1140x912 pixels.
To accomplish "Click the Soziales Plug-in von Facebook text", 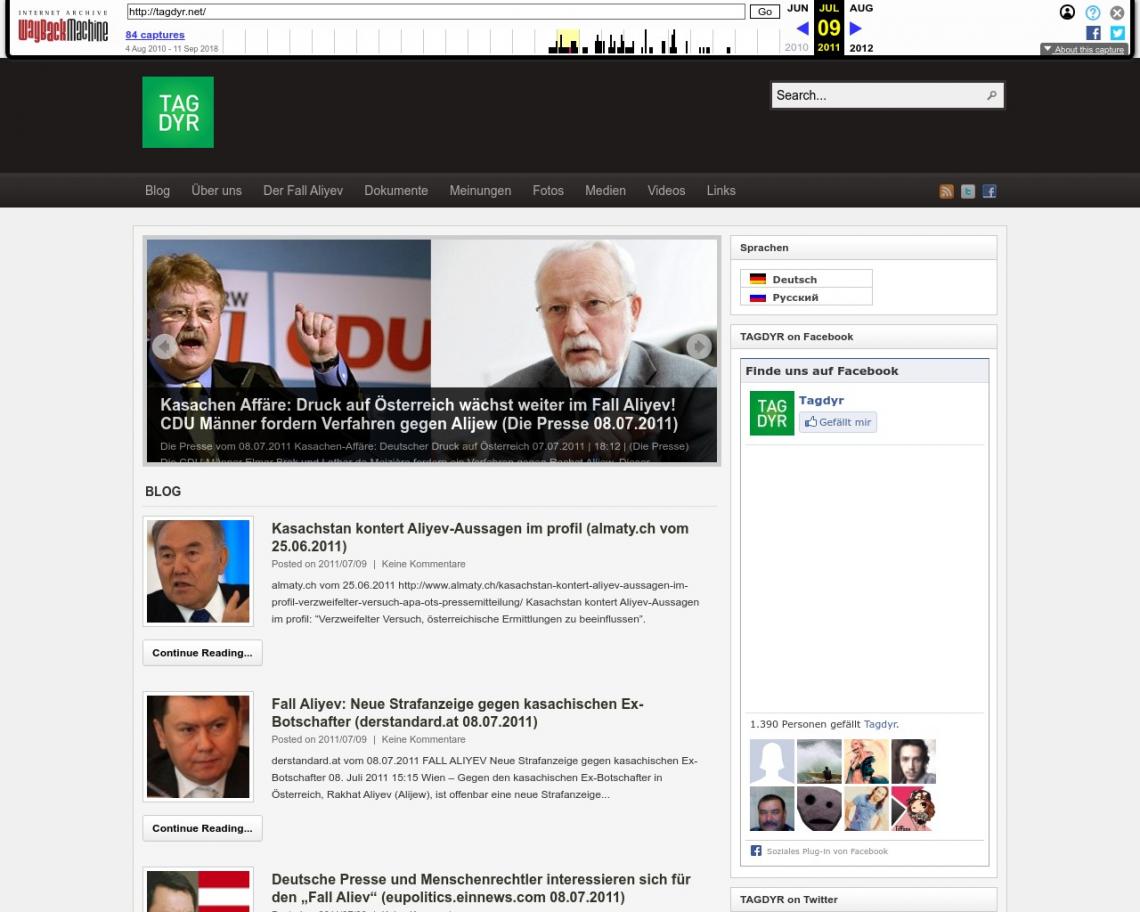I will click(827, 851).
